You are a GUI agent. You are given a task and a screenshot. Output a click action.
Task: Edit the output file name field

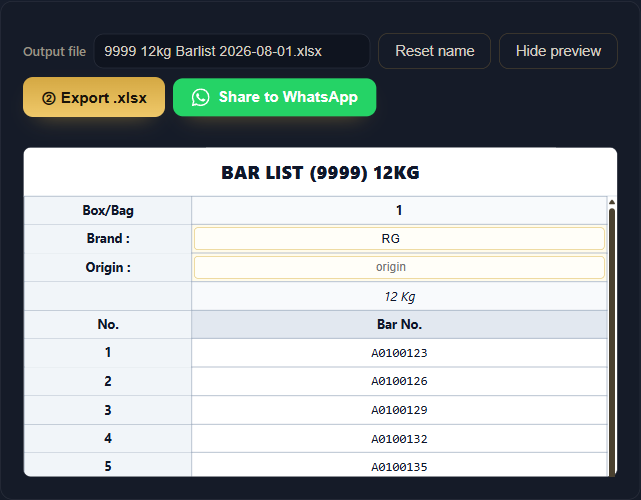(x=232, y=51)
